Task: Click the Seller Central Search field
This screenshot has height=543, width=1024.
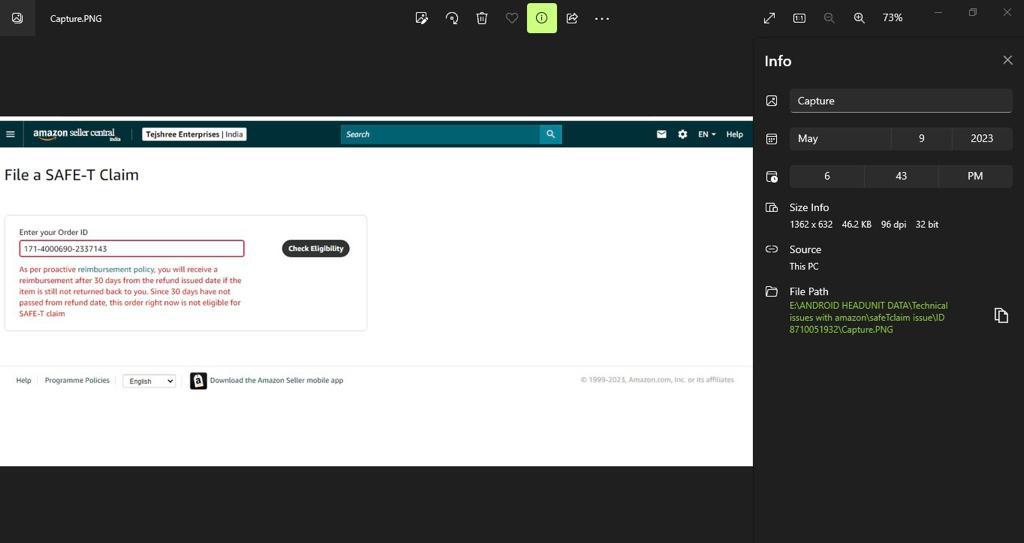Action: click(x=440, y=134)
